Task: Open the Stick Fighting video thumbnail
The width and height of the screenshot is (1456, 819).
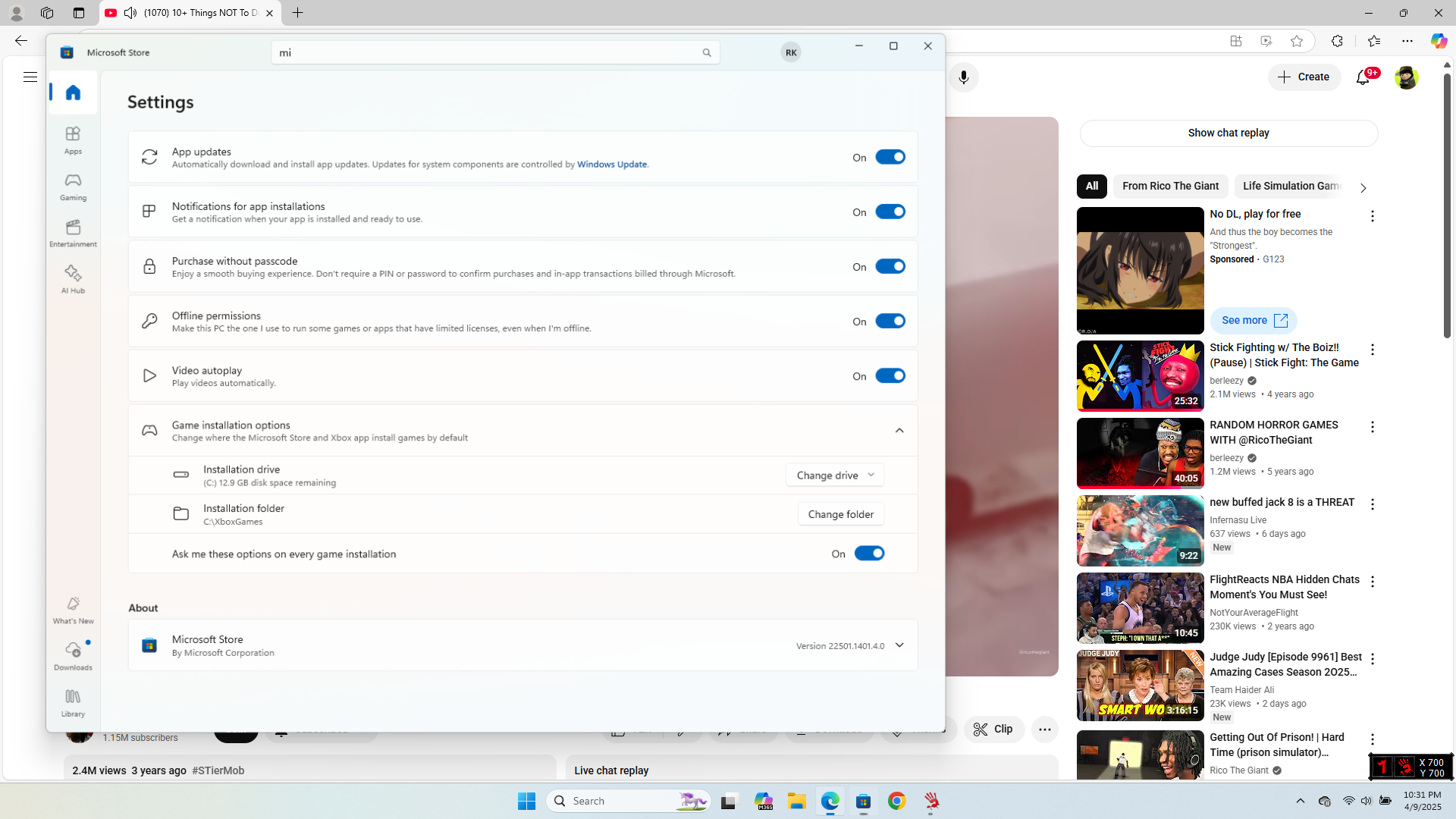Action: coord(1140,376)
